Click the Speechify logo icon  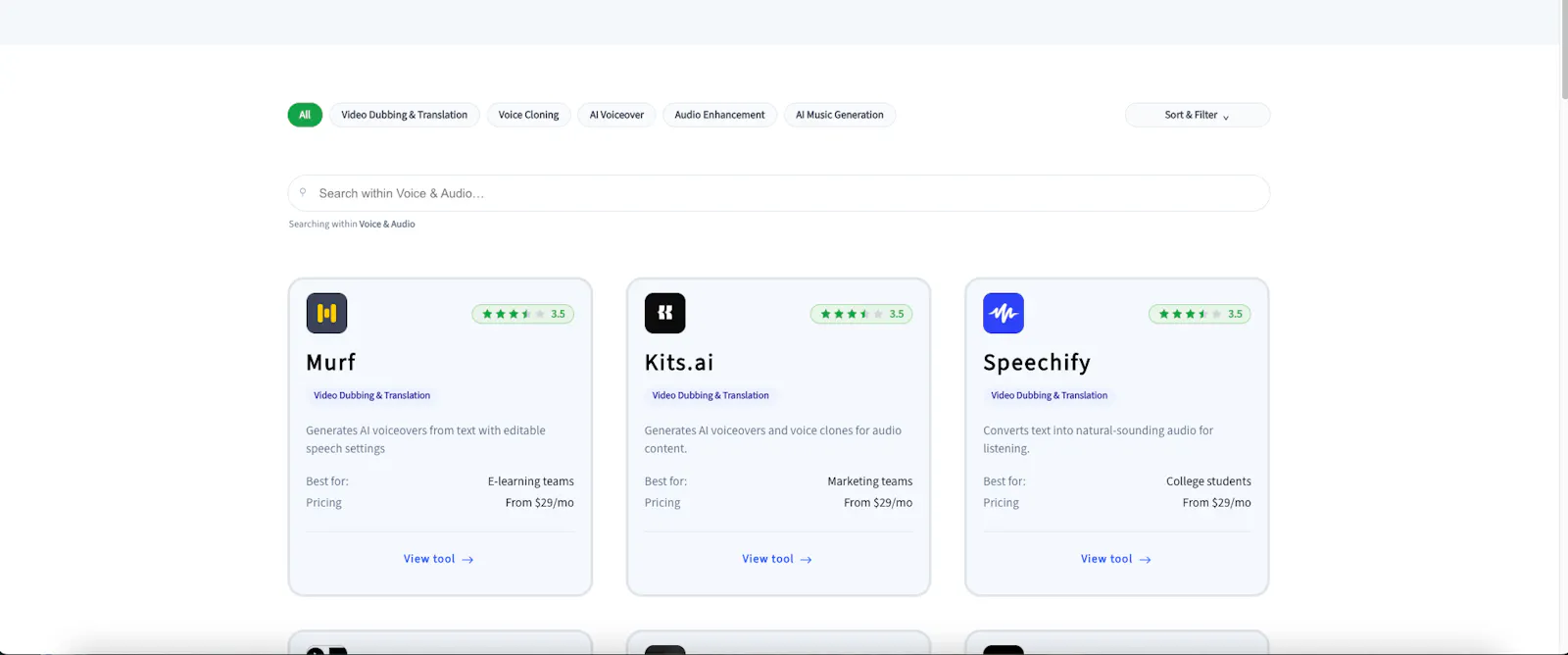[x=1004, y=313]
